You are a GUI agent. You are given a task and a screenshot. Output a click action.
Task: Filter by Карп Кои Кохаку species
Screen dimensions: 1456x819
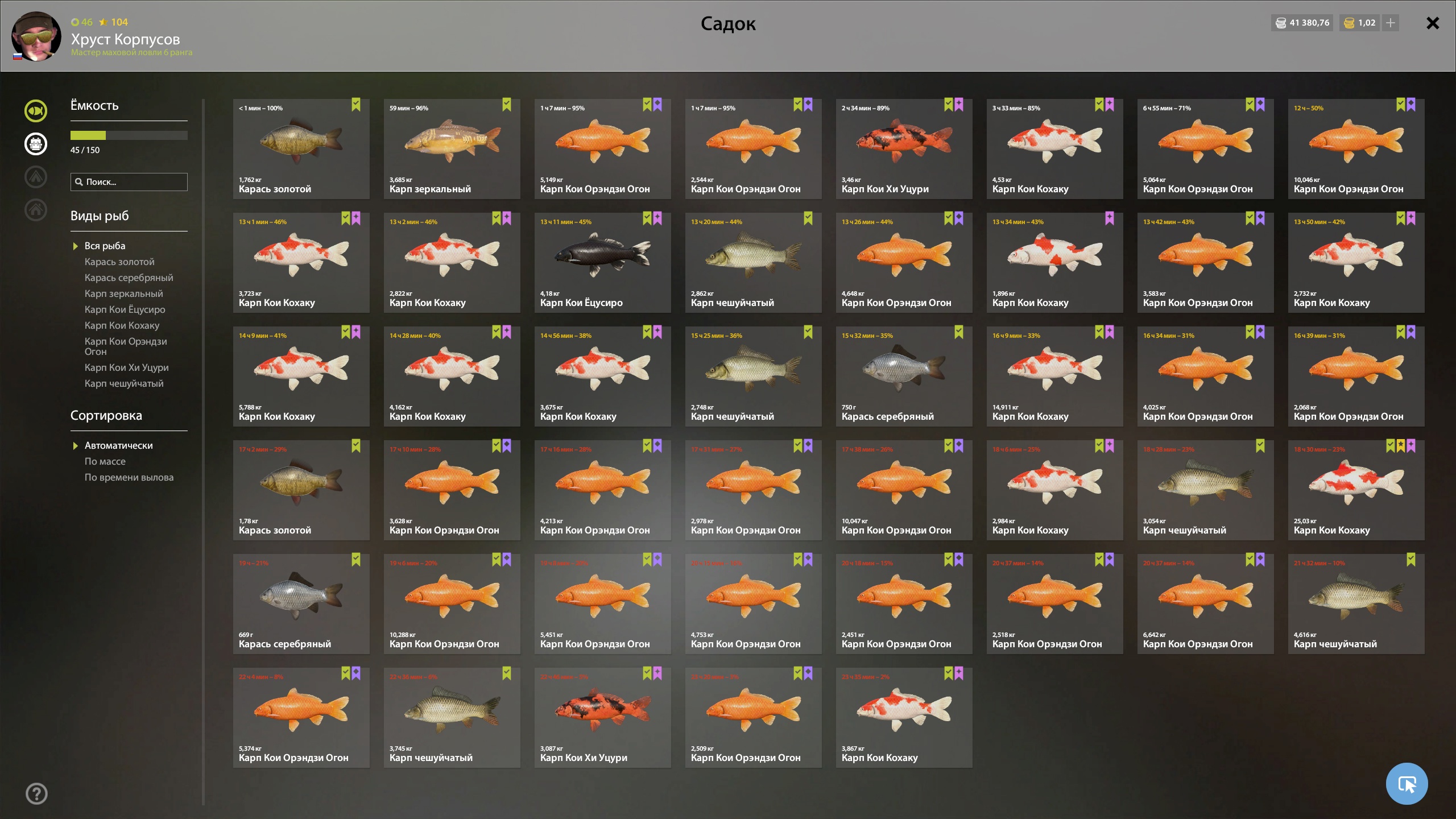click(x=122, y=325)
